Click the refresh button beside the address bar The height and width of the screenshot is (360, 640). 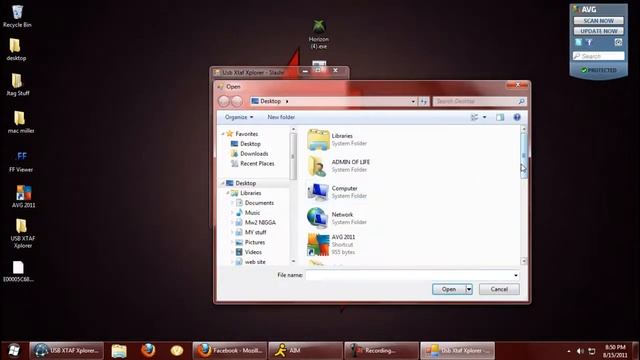tap(423, 101)
